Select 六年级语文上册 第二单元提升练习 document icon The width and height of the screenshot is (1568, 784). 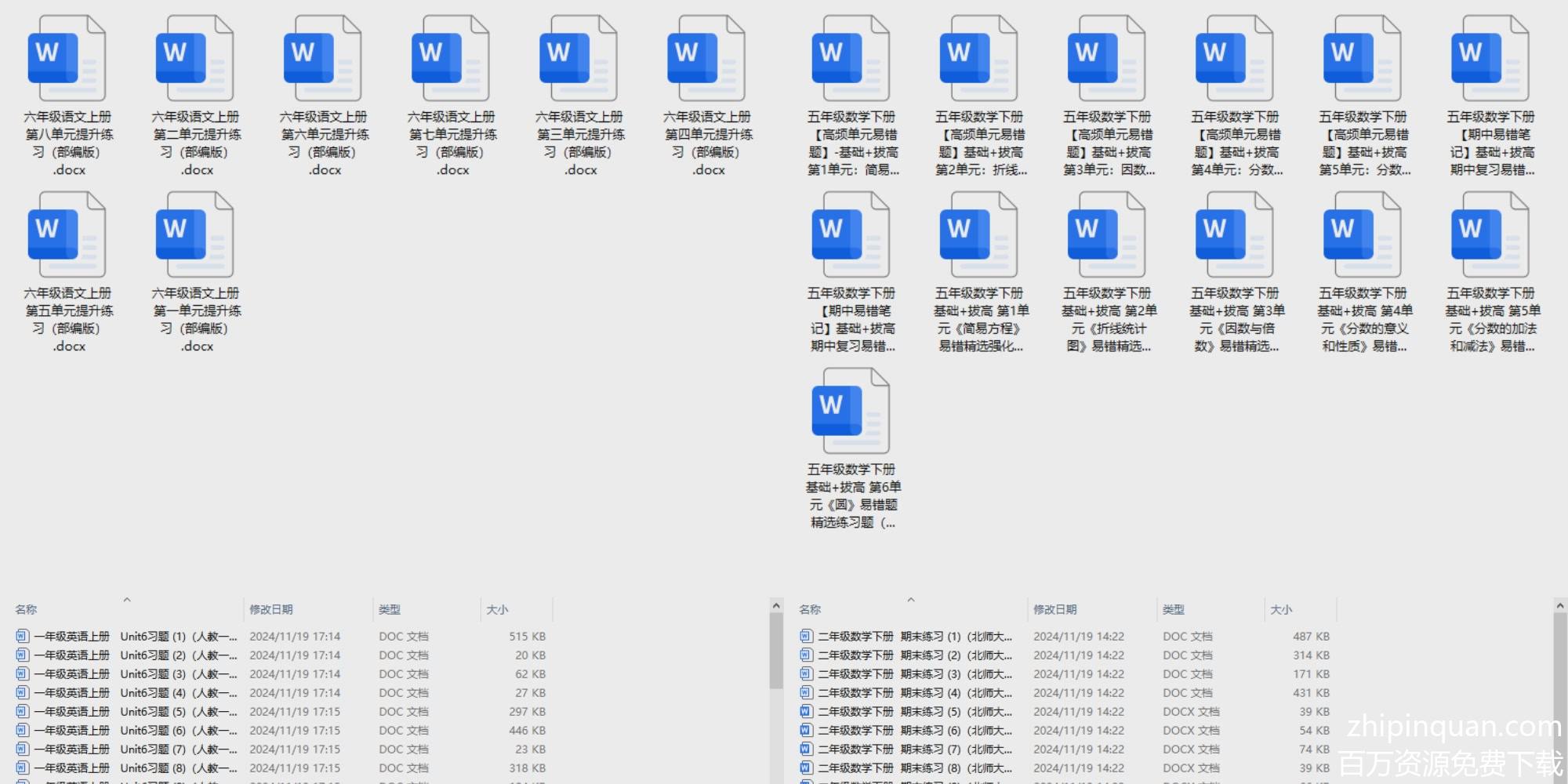pyautogui.click(x=195, y=60)
